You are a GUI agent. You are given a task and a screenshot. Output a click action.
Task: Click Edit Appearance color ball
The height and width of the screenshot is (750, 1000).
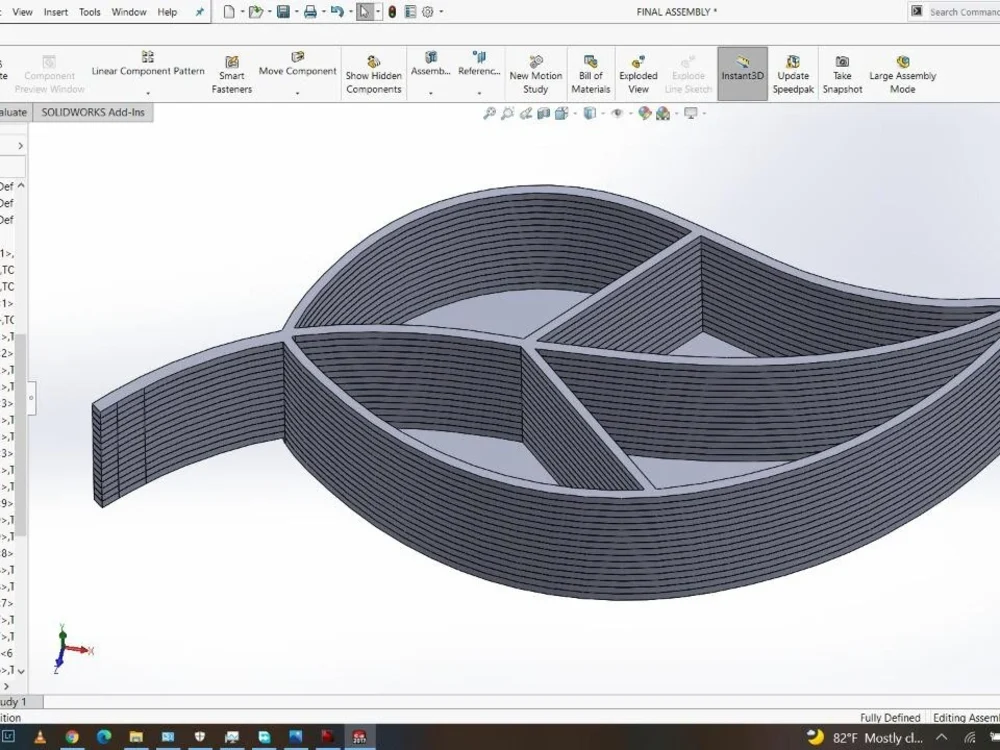click(x=645, y=114)
